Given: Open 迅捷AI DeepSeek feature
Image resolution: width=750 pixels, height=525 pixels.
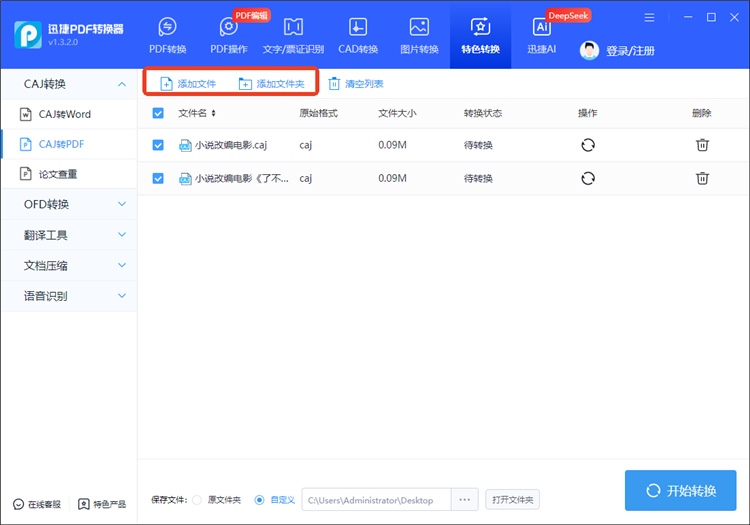Looking at the screenshot, I should click(x=541, y=36).
